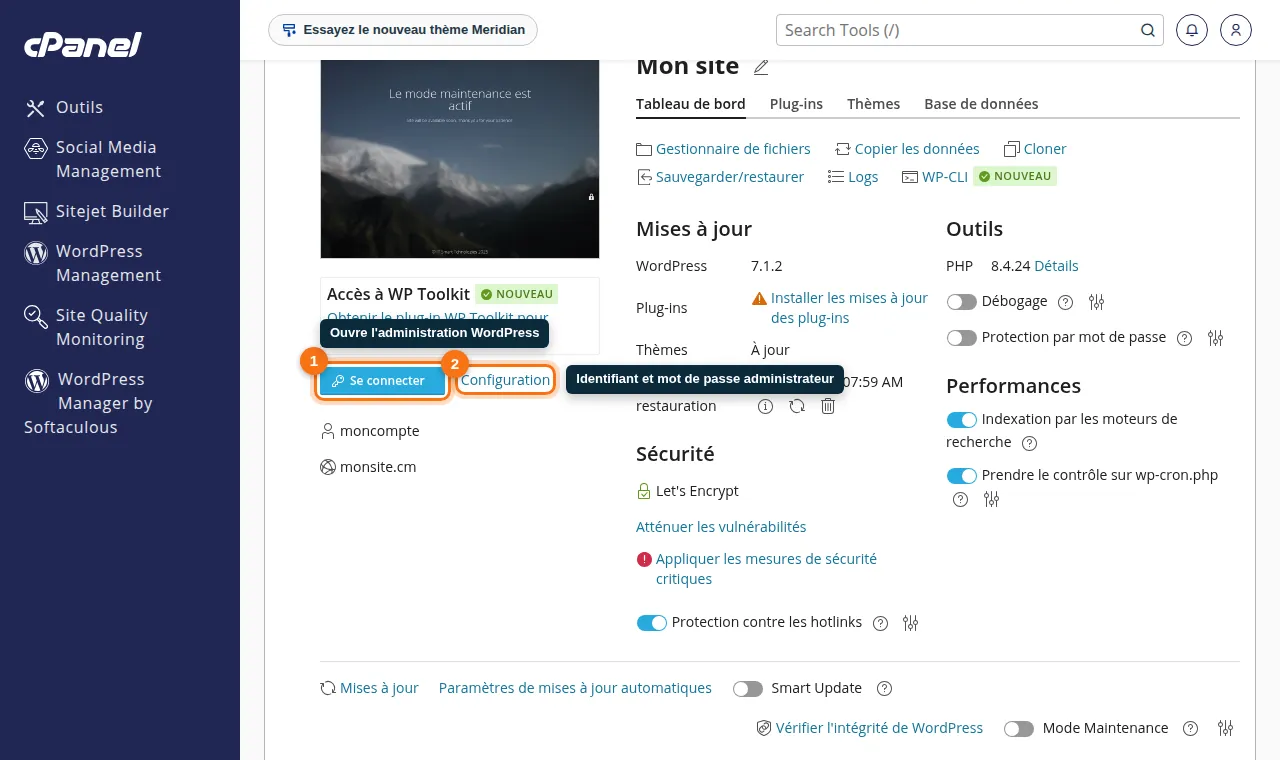Open PHP Détails link

point(1056,266)
